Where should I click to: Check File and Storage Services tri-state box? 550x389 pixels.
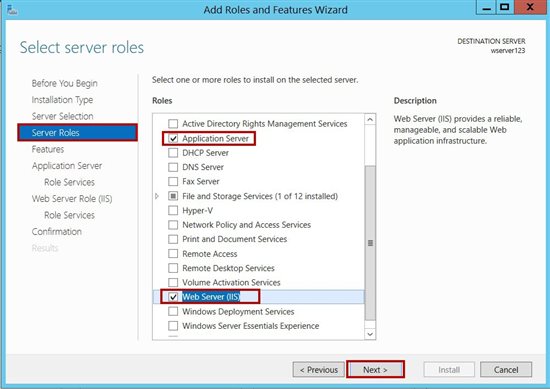point(173,196)
